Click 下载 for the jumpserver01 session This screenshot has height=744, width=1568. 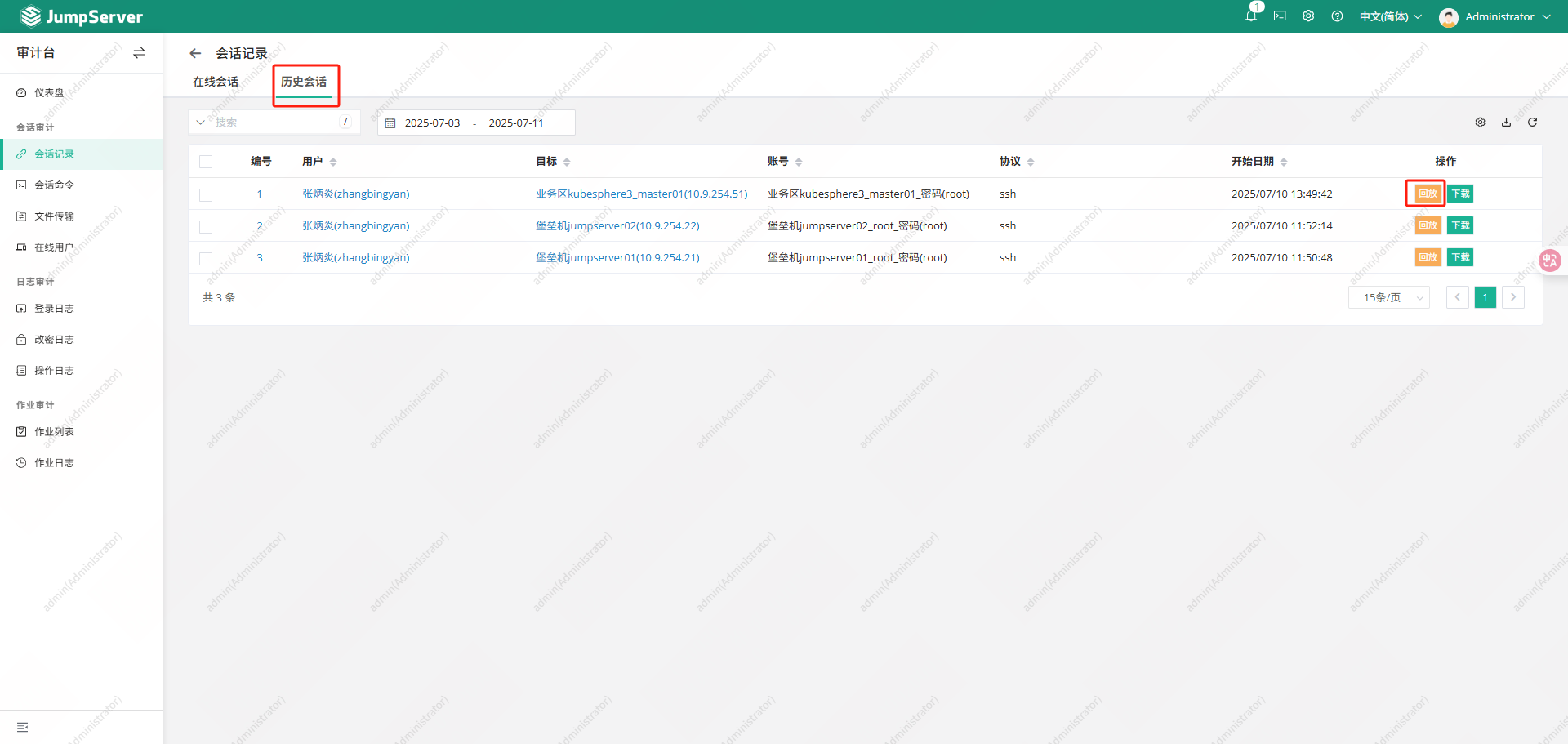pos(1460,257)
